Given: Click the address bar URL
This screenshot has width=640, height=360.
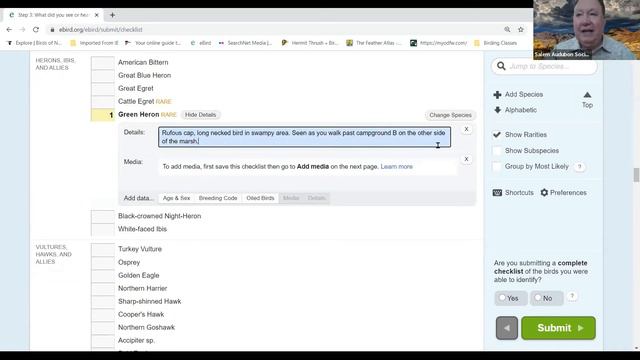Looking at the screenshot, I should coord(100,30).
